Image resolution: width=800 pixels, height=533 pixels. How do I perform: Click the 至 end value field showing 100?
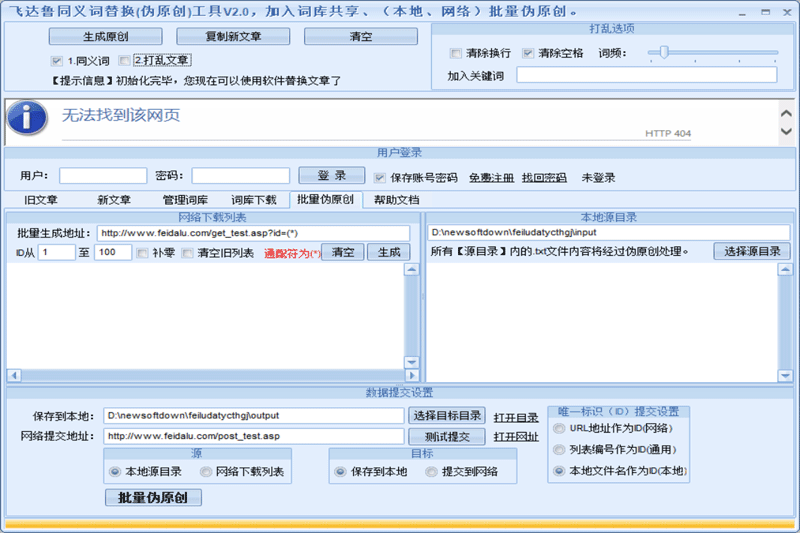point(113,252)
